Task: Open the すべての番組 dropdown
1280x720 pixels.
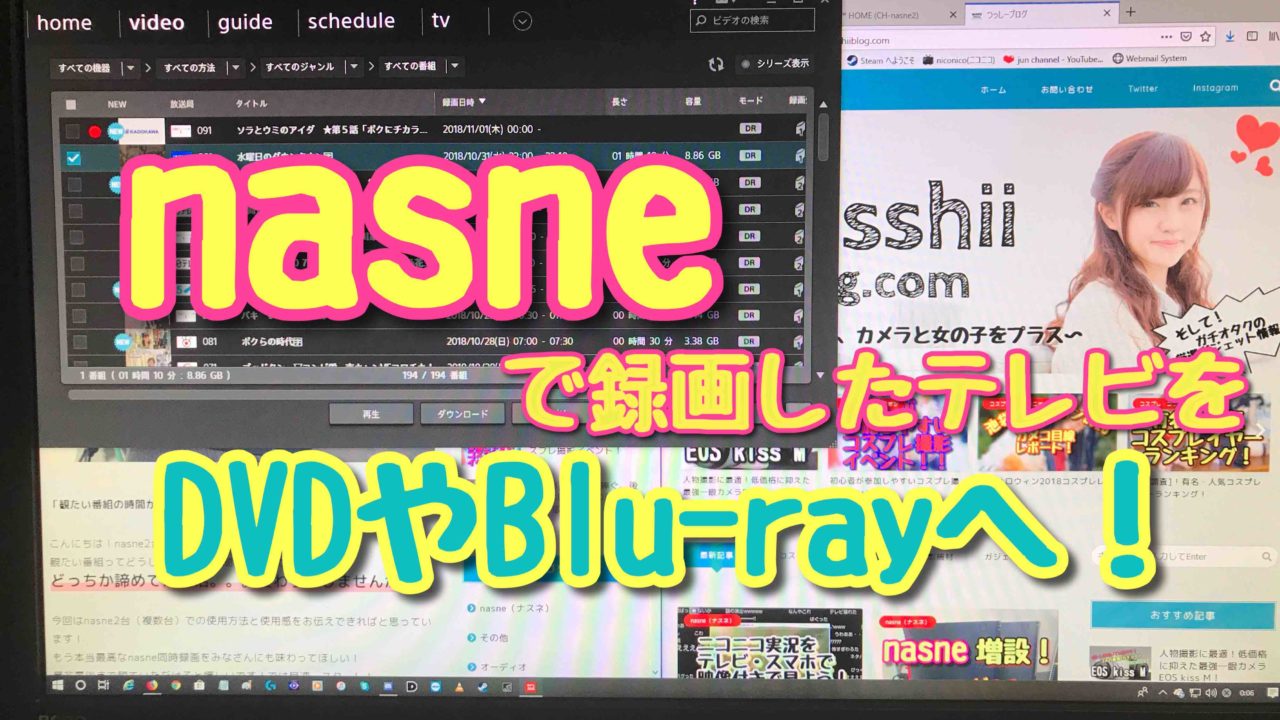Action: pyautogui.click(x=420, y=67)
